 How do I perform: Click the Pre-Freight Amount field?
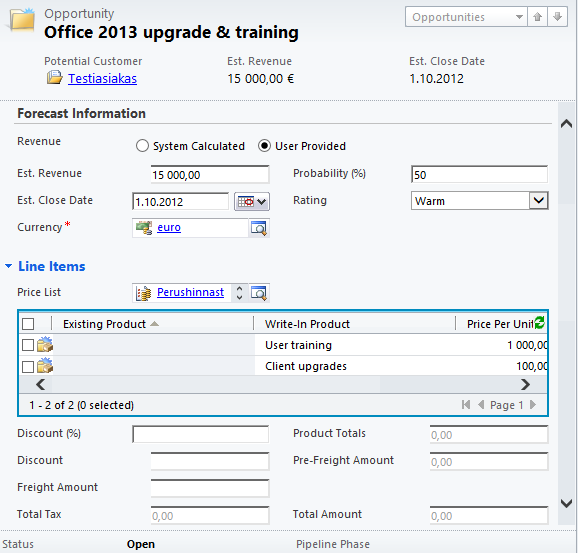tap(489, 461)
